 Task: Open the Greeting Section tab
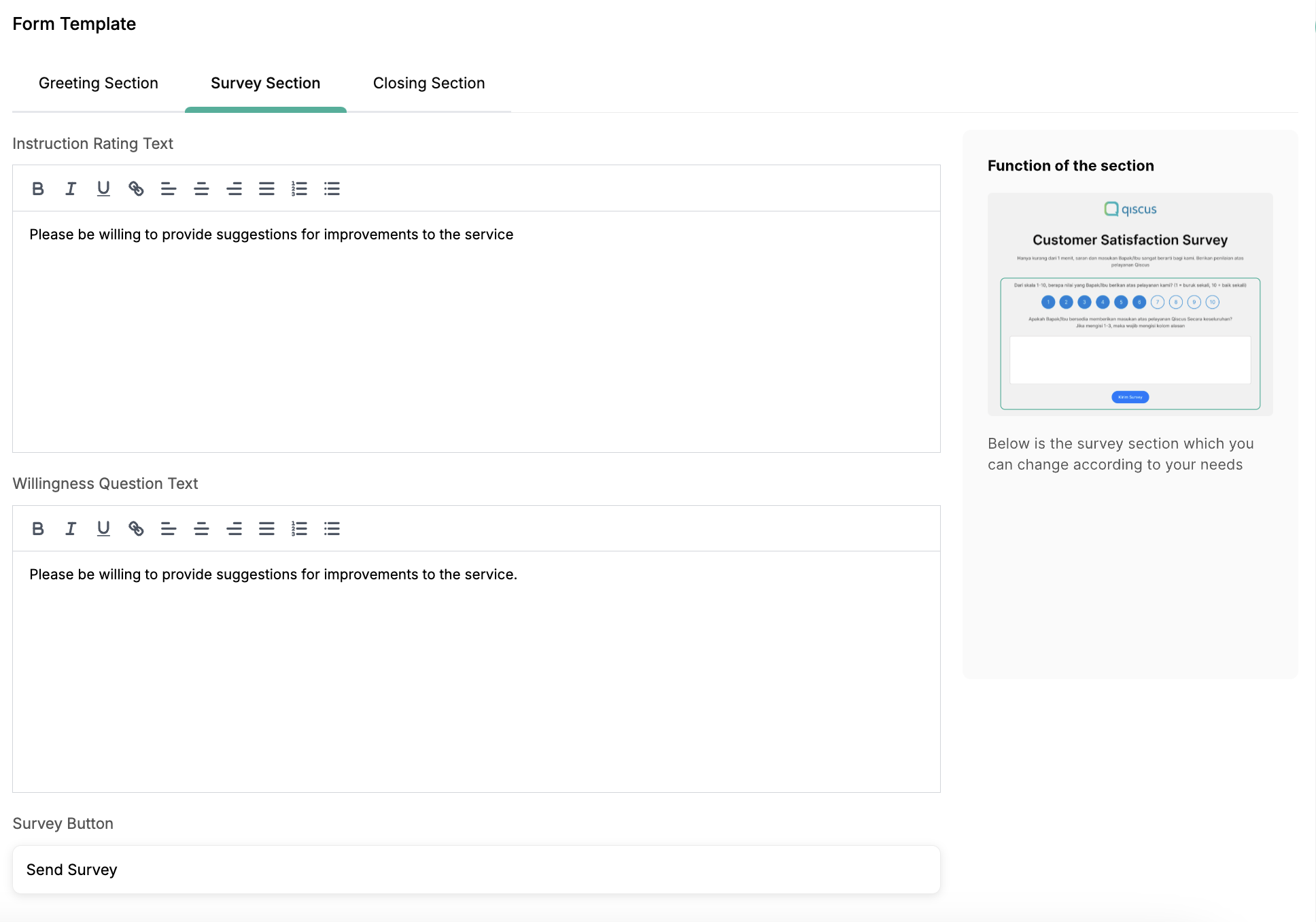(x=99, y=83)
